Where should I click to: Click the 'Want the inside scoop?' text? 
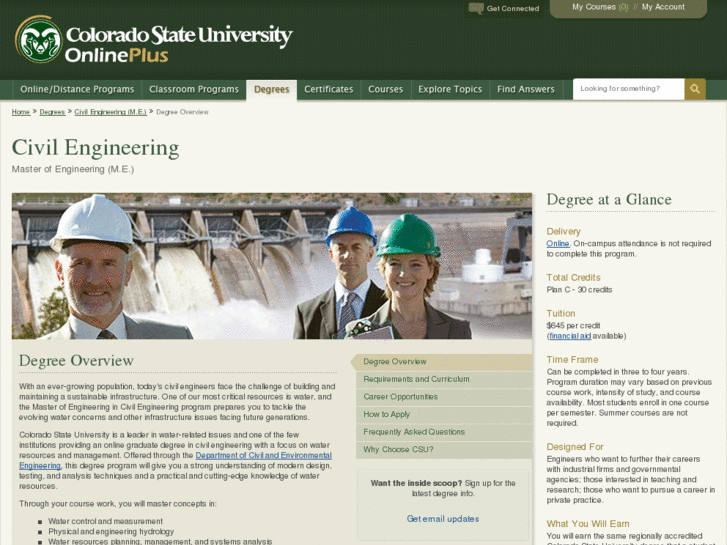tap(416, 483)
